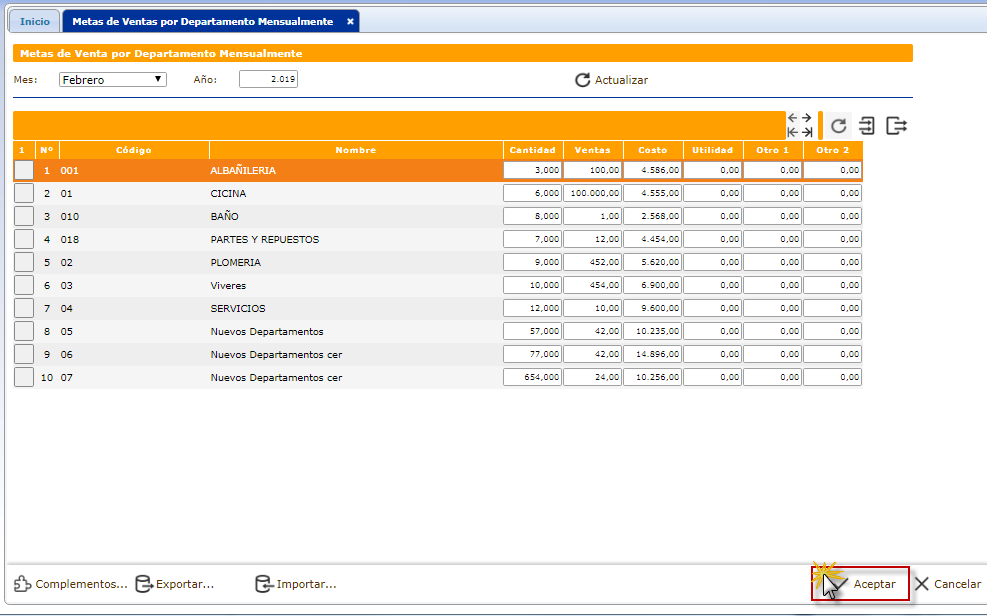Click the grid refresh icon

[839, 126]
